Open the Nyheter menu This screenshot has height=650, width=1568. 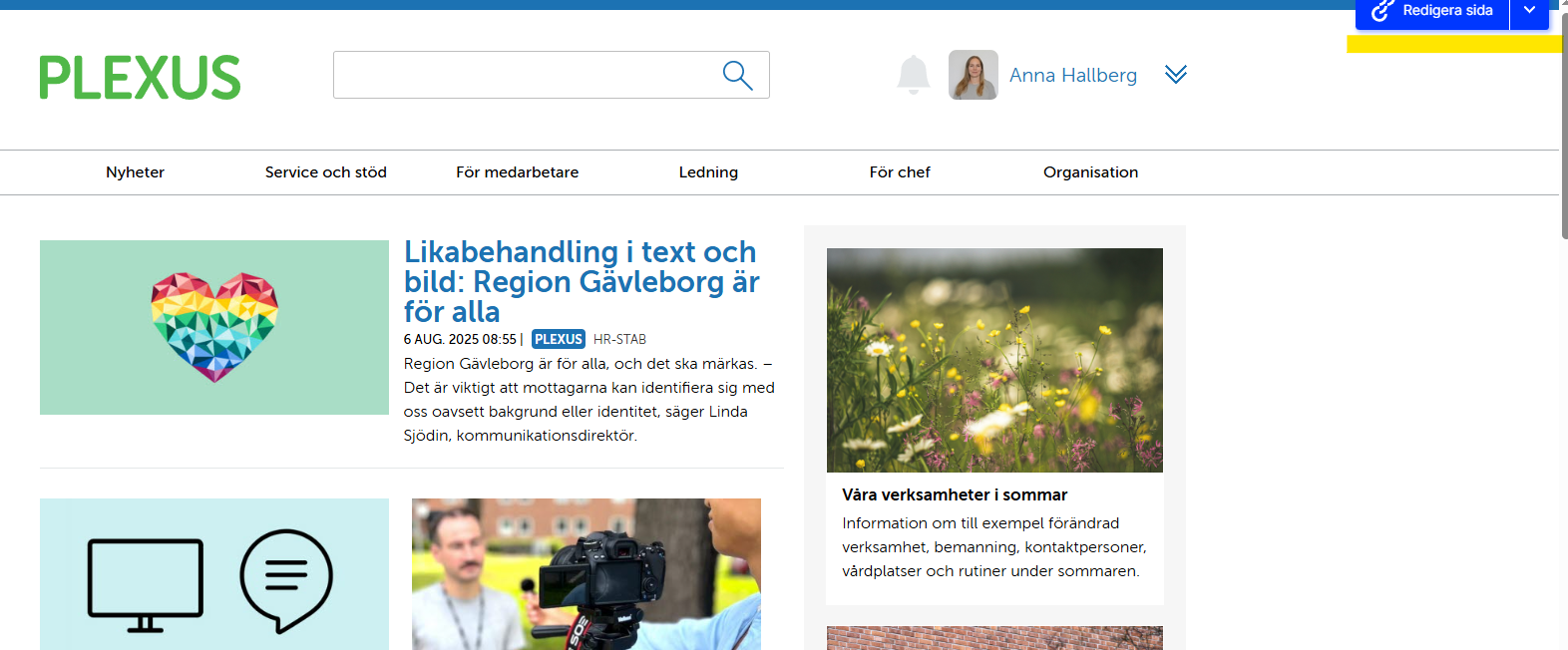pyautogui.click(x=135, y=172)
